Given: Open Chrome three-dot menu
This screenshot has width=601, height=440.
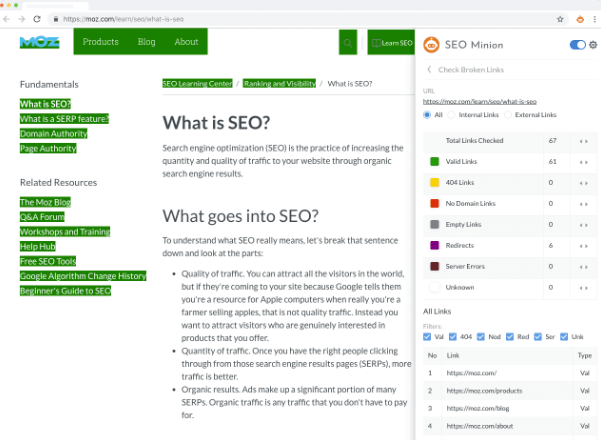Looking at the screenshot, I should [x=594, y=19].
